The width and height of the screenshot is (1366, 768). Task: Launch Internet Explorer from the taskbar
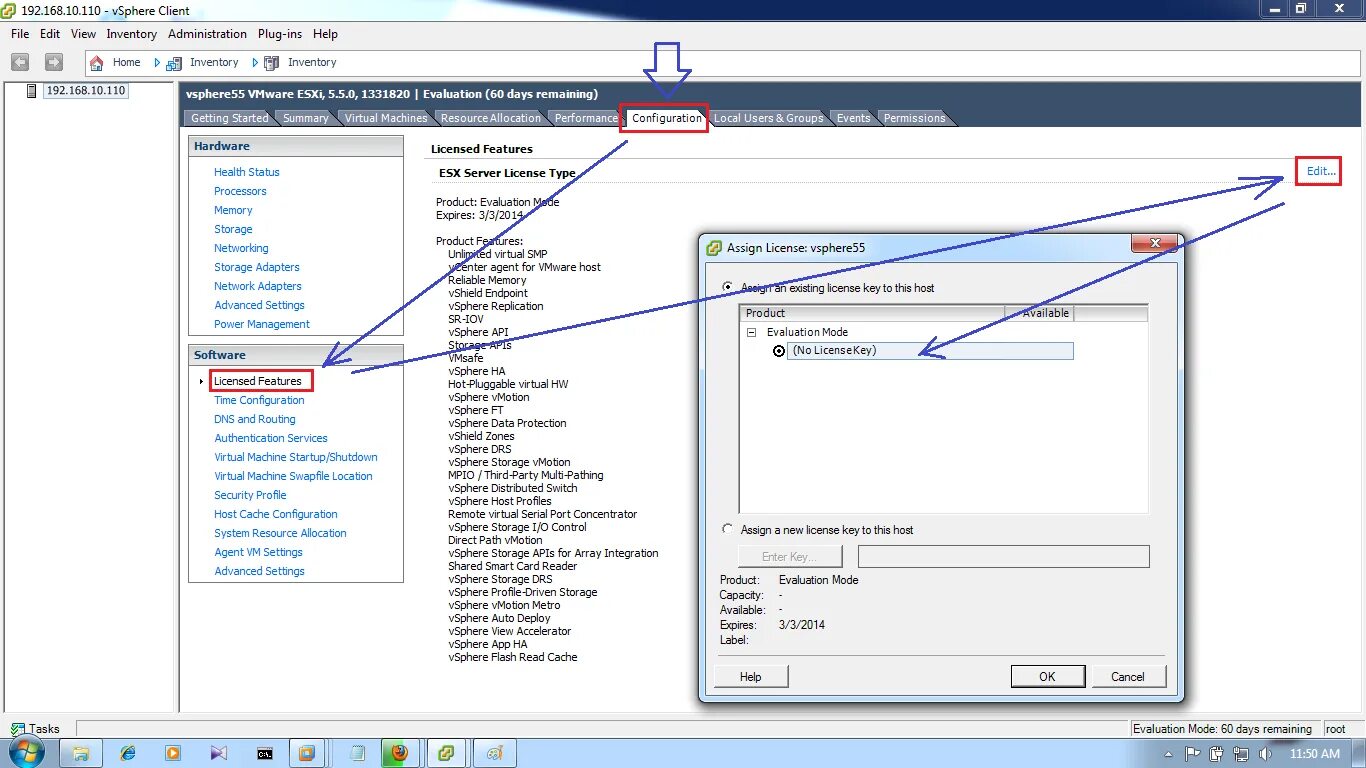[x=127, y=753]
